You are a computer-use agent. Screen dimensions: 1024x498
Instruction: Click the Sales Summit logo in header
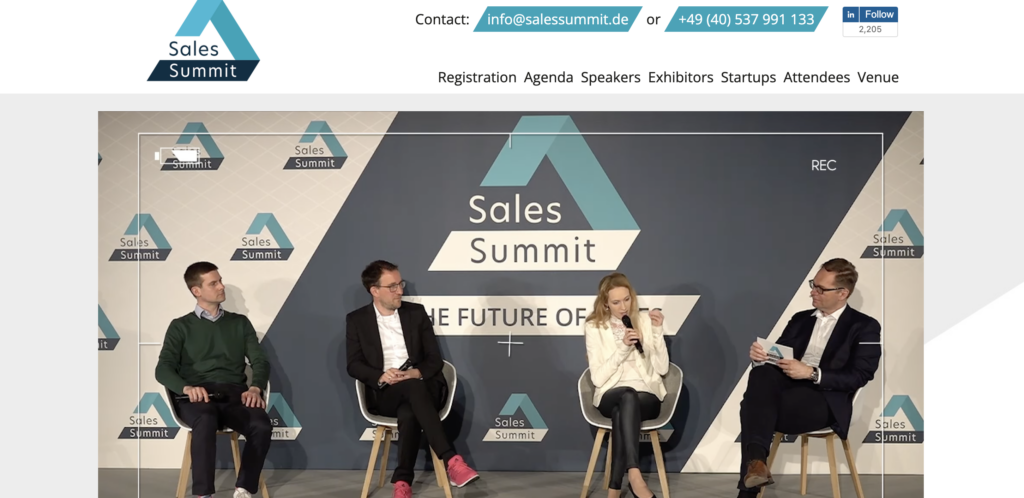coord(203,40)
